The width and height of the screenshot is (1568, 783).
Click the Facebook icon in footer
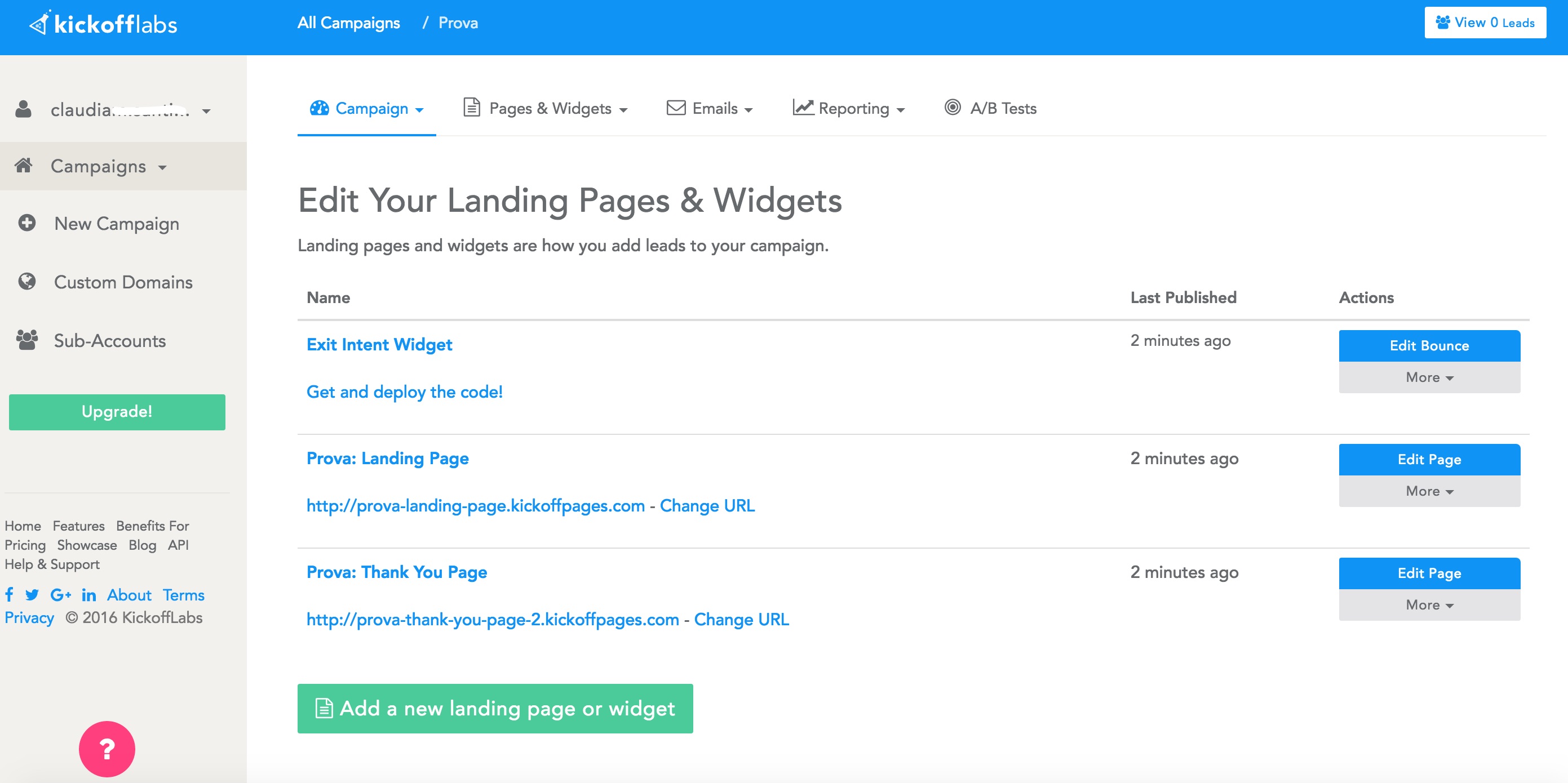[x=9, y=594]
